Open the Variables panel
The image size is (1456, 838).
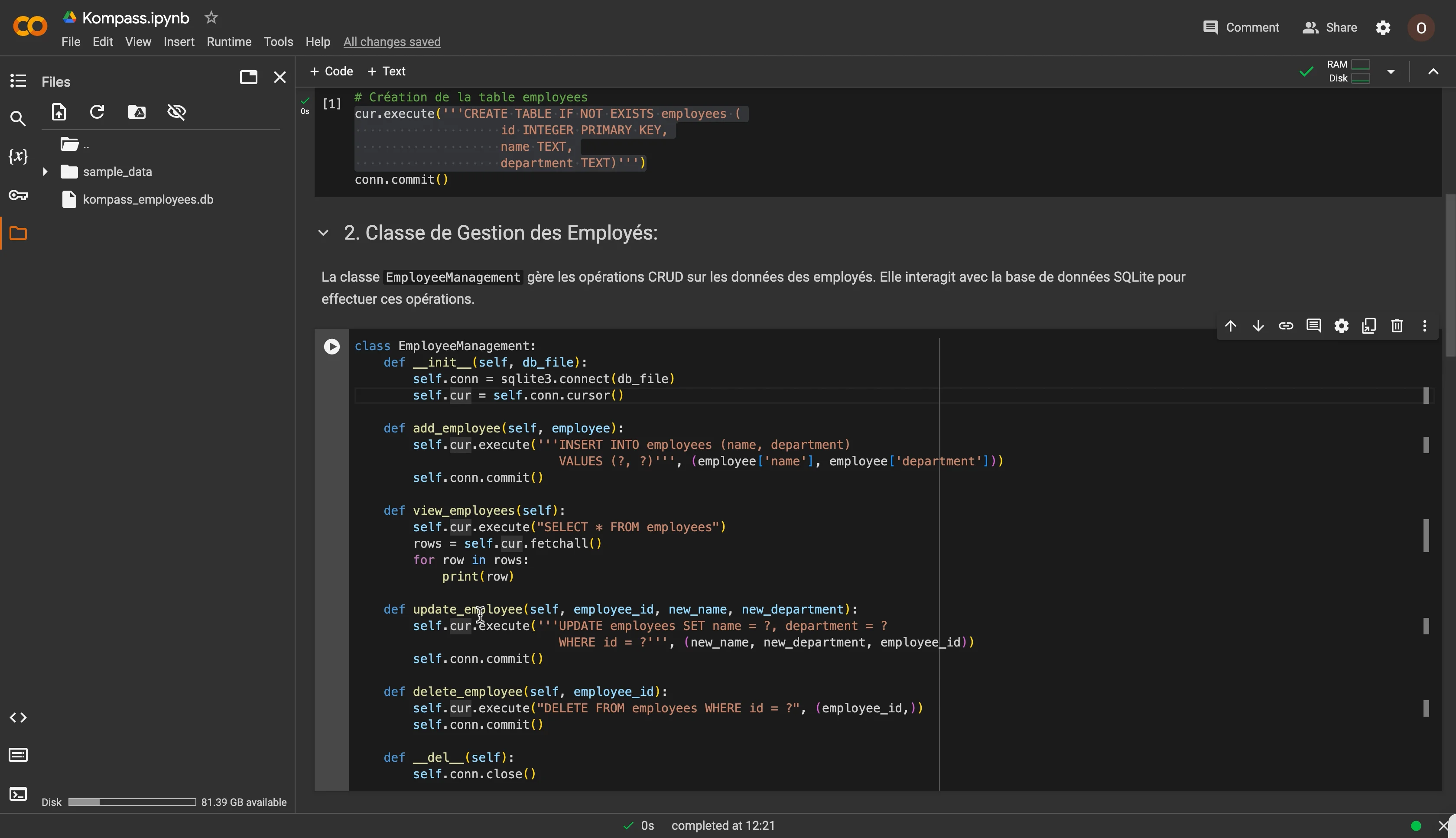(18, 156)
